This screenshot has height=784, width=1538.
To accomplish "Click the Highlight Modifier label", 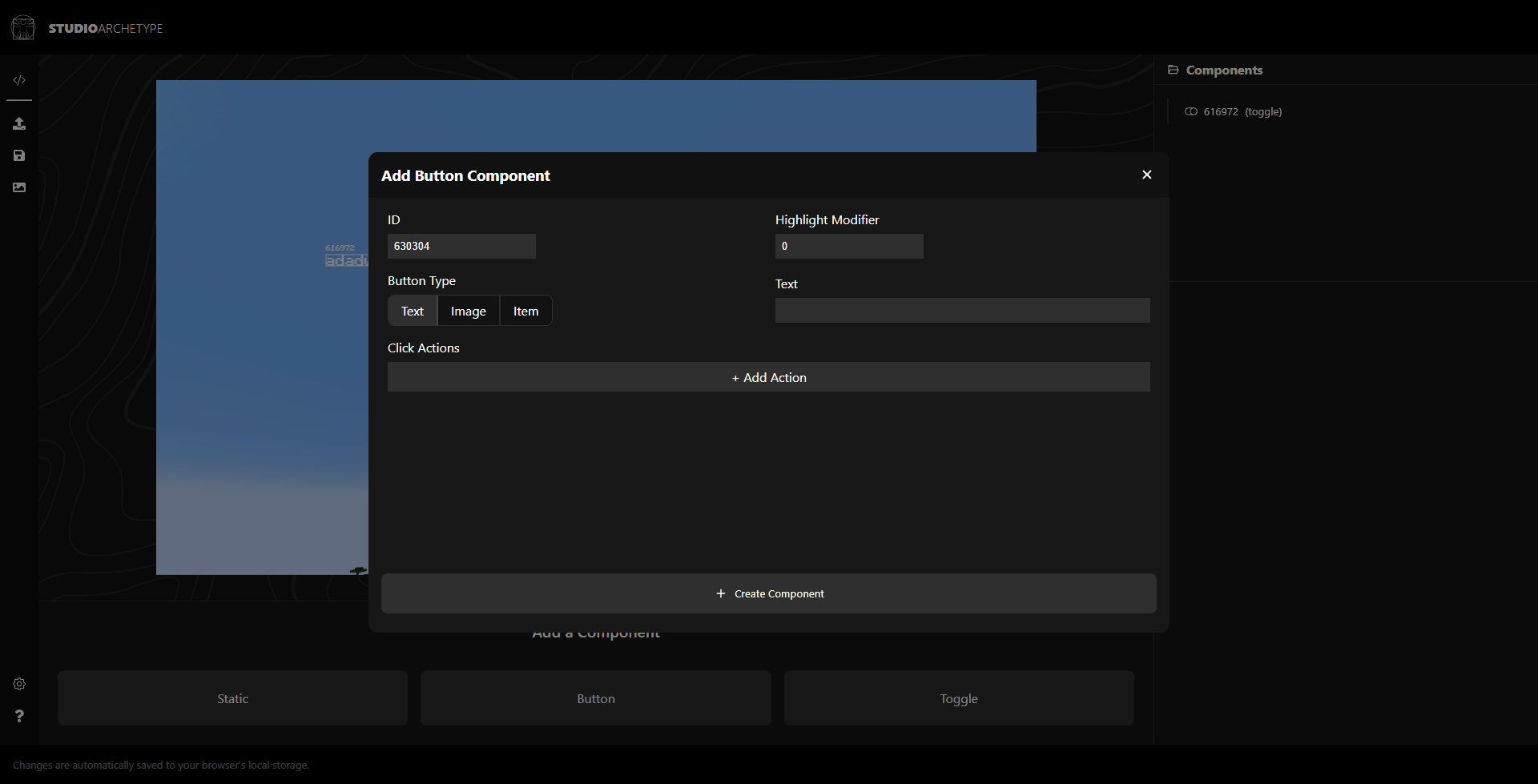I will click(x=827, y=219).
